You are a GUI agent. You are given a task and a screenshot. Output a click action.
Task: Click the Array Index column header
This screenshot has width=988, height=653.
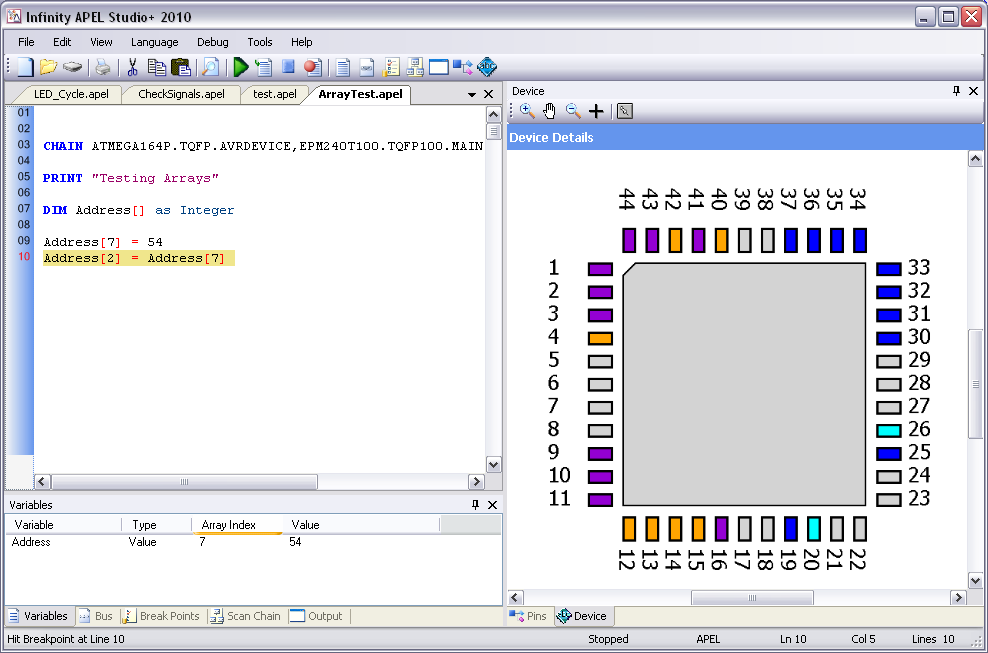pos(228,525)
